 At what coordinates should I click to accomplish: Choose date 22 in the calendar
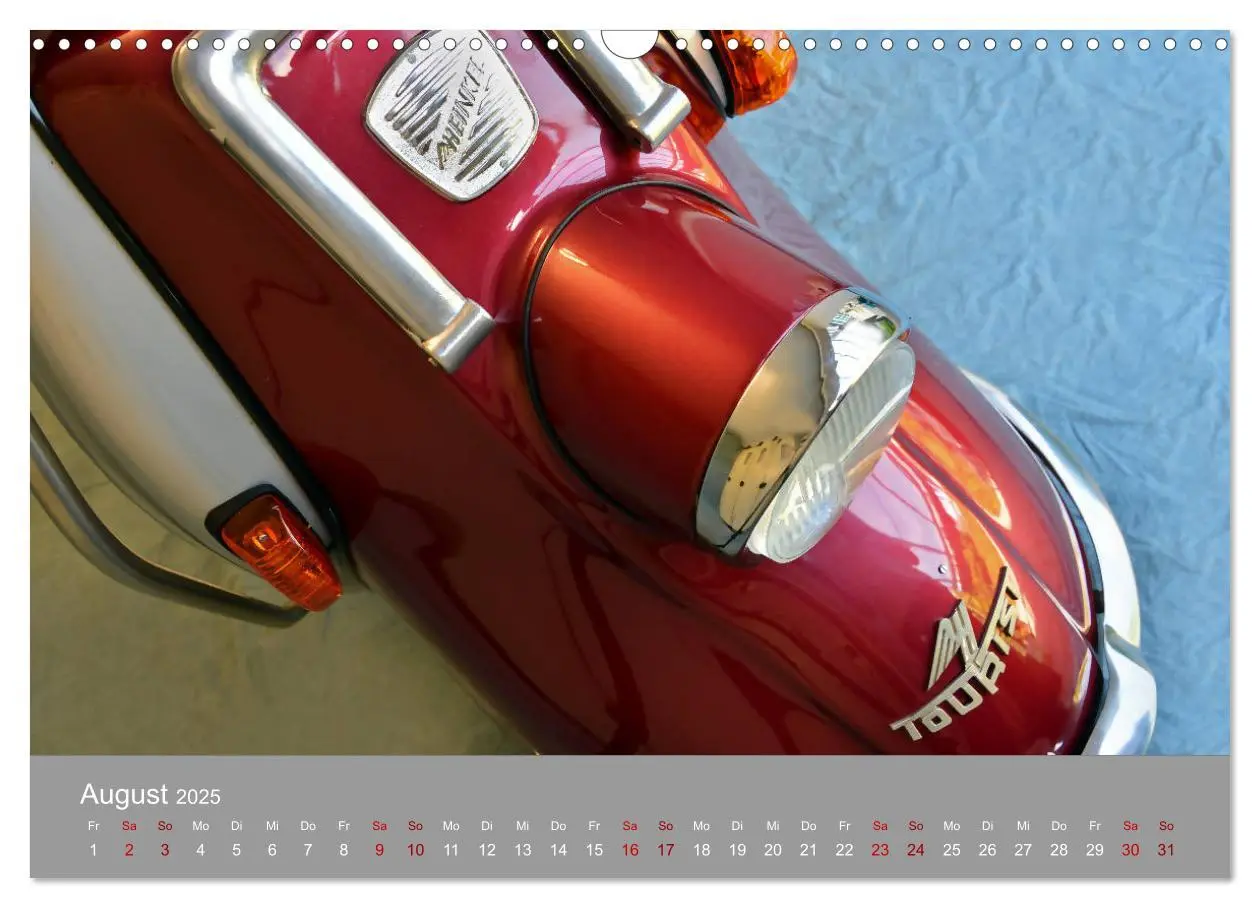(844, 850)
